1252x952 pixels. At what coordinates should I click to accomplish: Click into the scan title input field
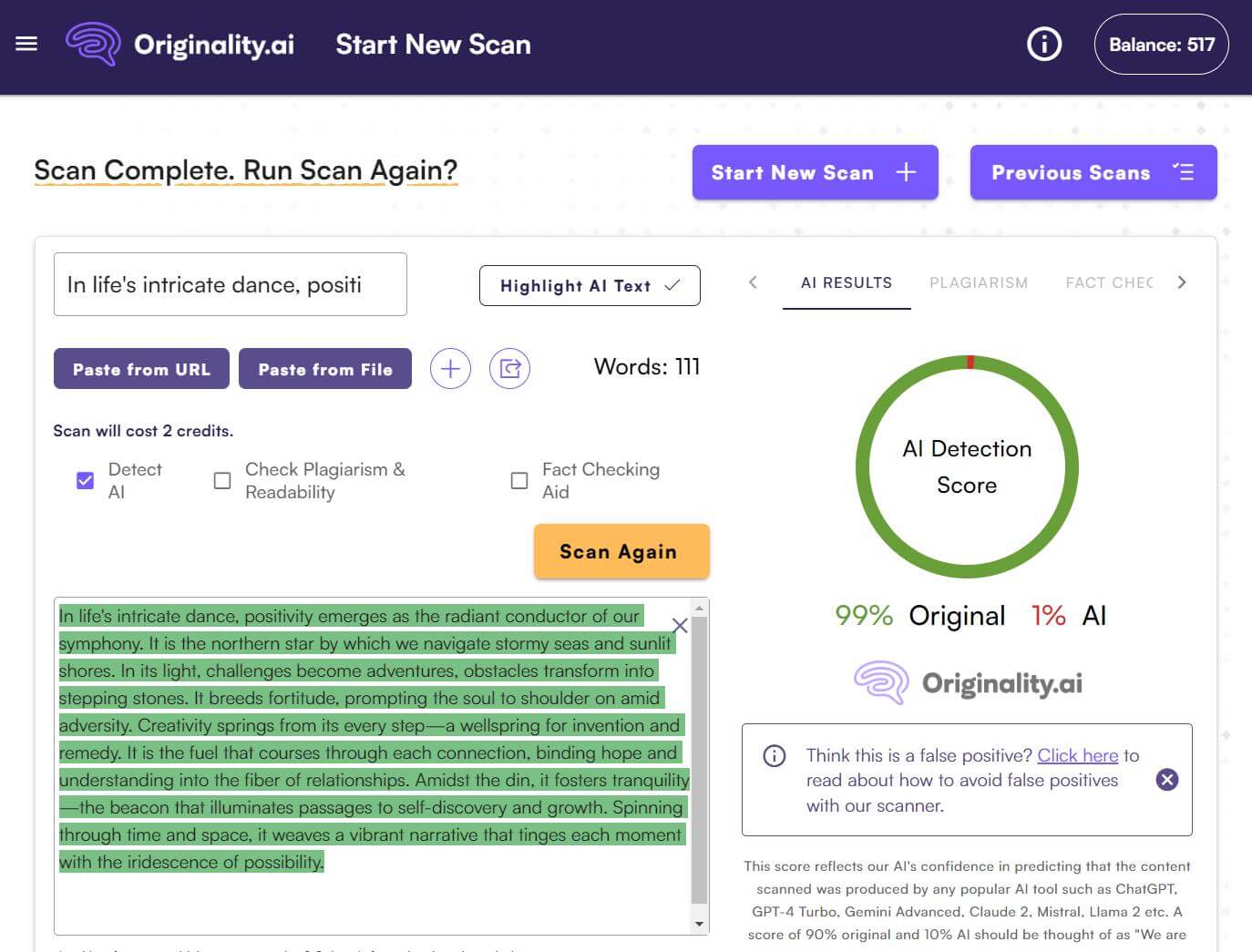click(x=231, y=284)
